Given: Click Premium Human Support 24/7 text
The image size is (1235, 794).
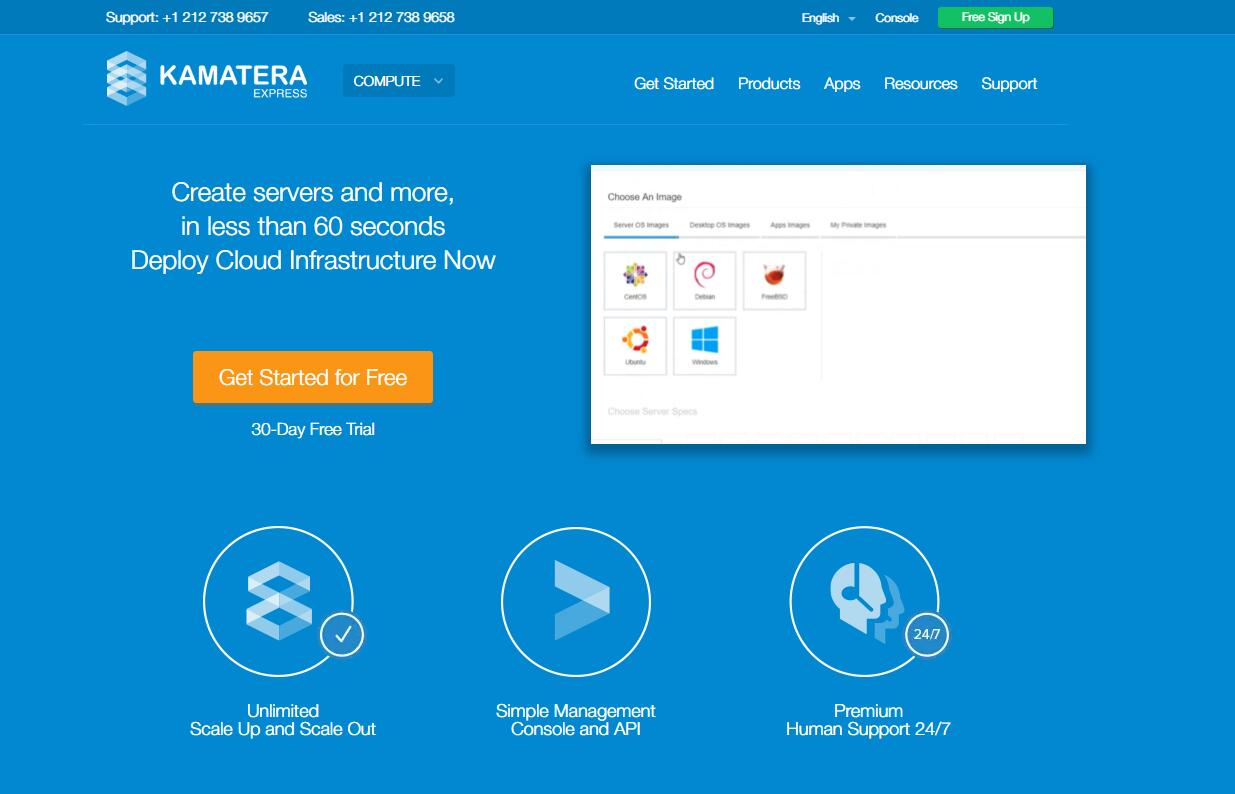Looking at the screenshot, I should point(868,720).
